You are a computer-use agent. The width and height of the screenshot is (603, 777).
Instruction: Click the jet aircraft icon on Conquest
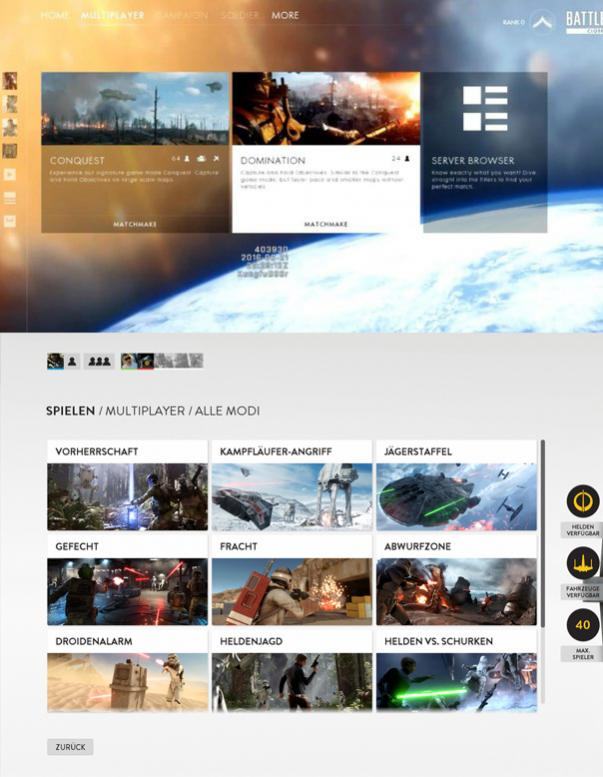coord(216,159)
